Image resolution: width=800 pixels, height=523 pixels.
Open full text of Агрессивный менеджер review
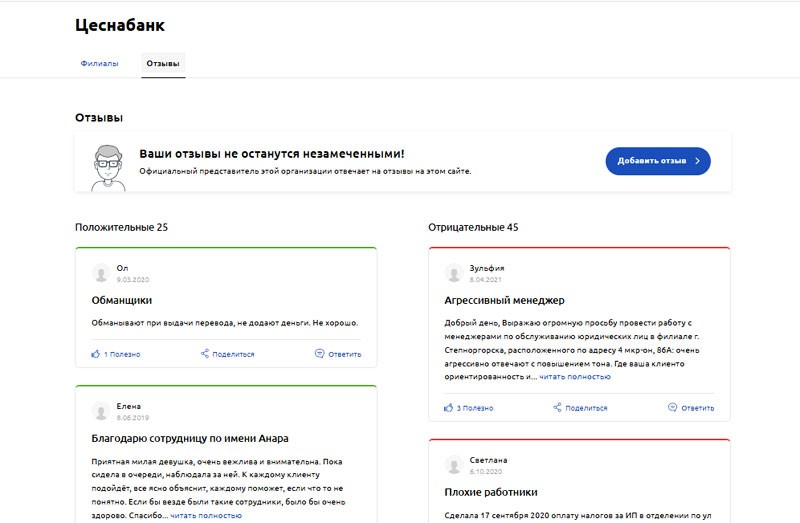coord(574,377)
